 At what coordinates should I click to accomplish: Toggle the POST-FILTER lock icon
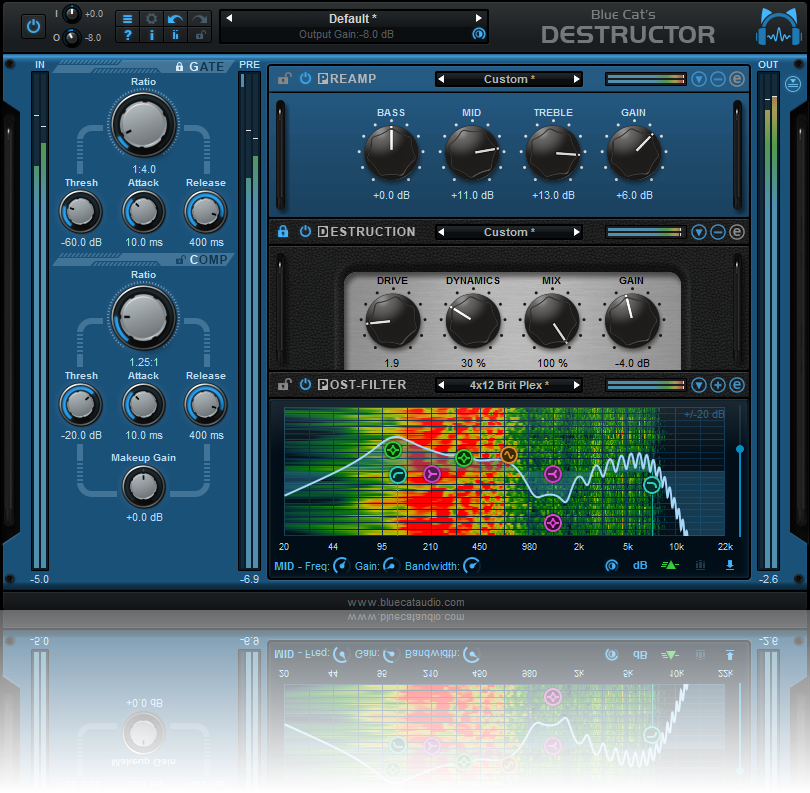(284, 384)
